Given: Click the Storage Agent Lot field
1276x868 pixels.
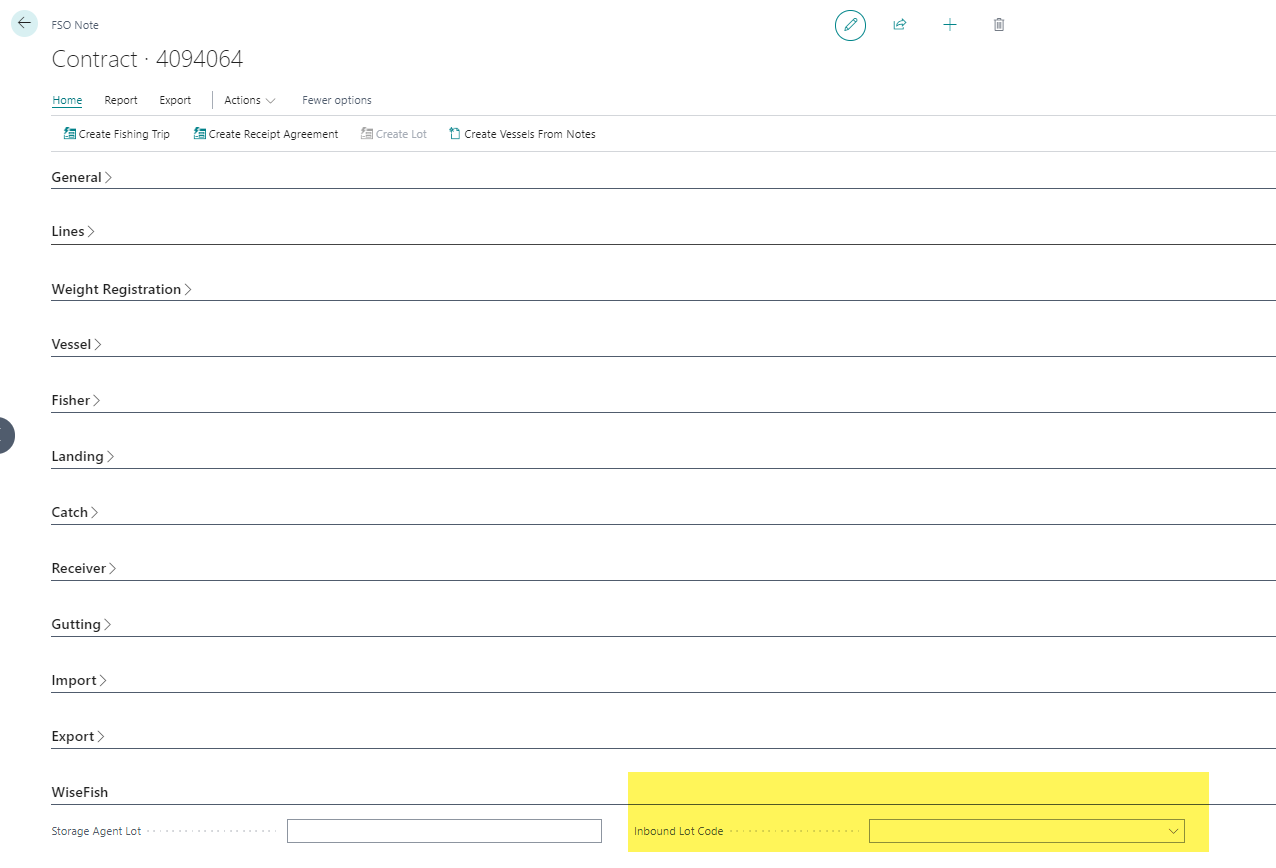Looking at the screenshot, I should click(444, 831).
